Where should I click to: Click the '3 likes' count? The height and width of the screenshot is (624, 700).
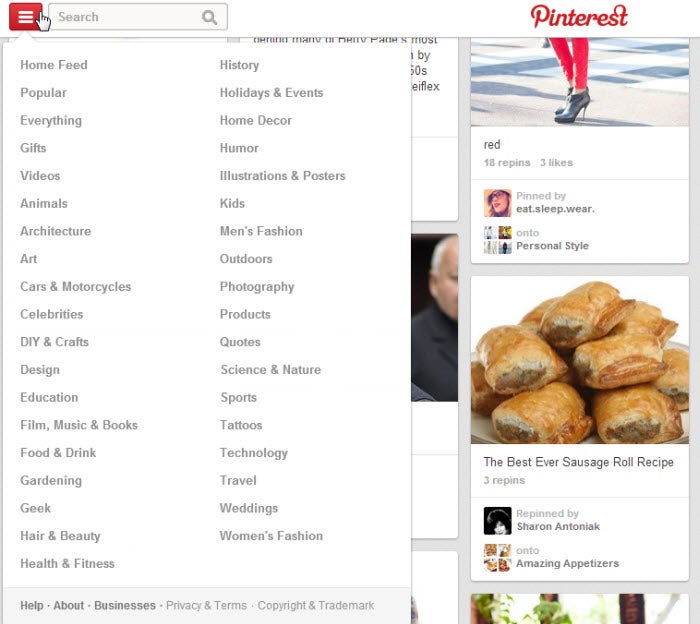(x=556, y=163)
